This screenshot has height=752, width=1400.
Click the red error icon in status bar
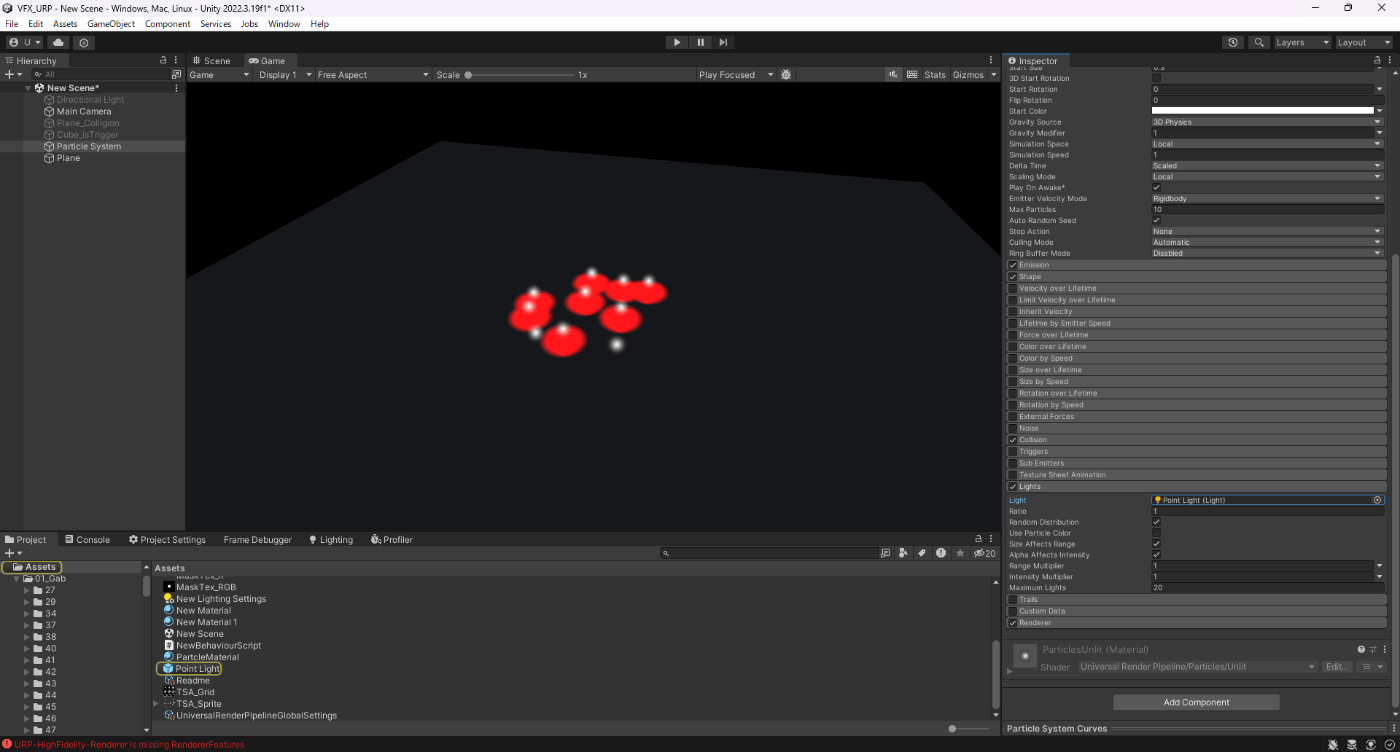pos(7,744)
